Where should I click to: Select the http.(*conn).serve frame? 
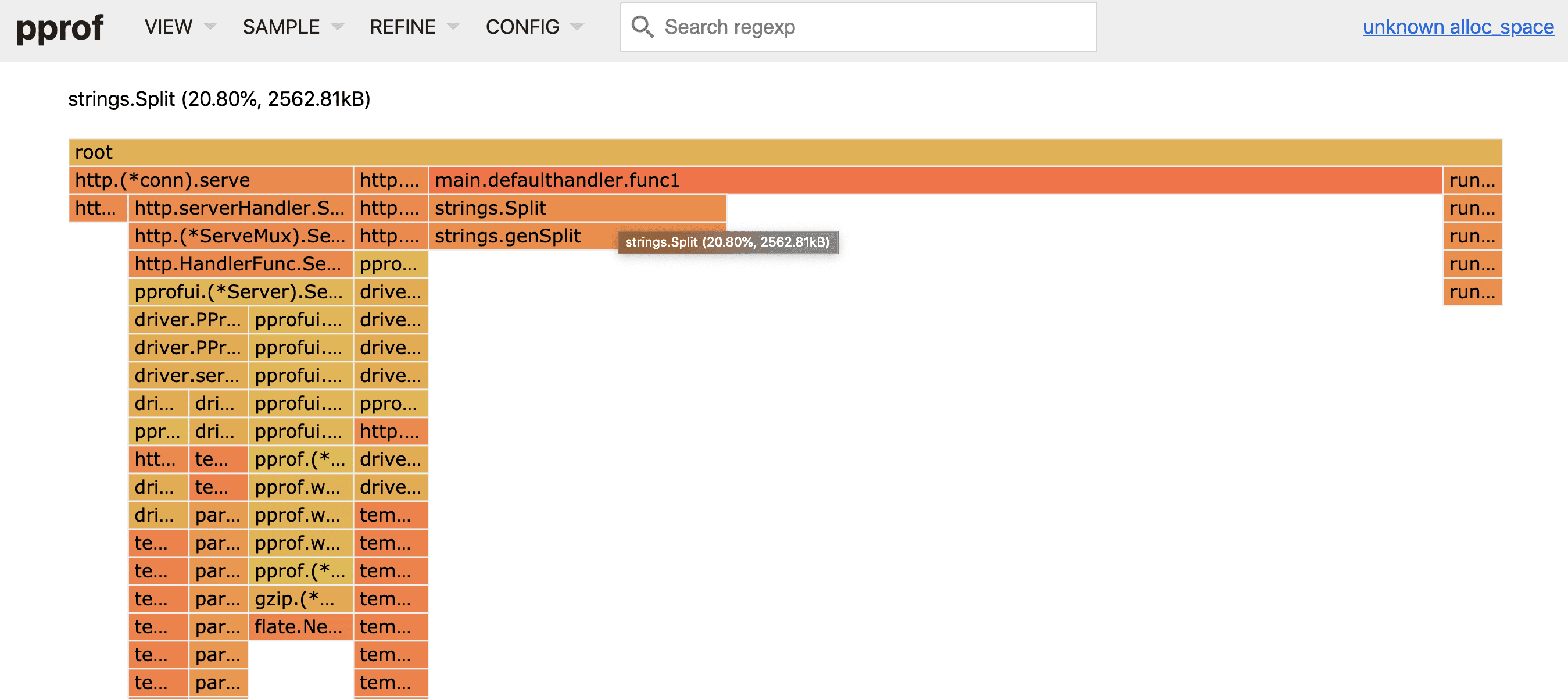(x=210, y=180)
